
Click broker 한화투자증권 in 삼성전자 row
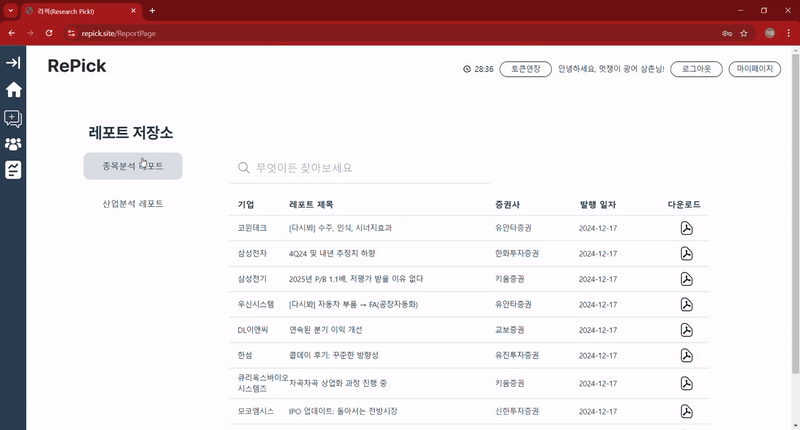point(516,254)
